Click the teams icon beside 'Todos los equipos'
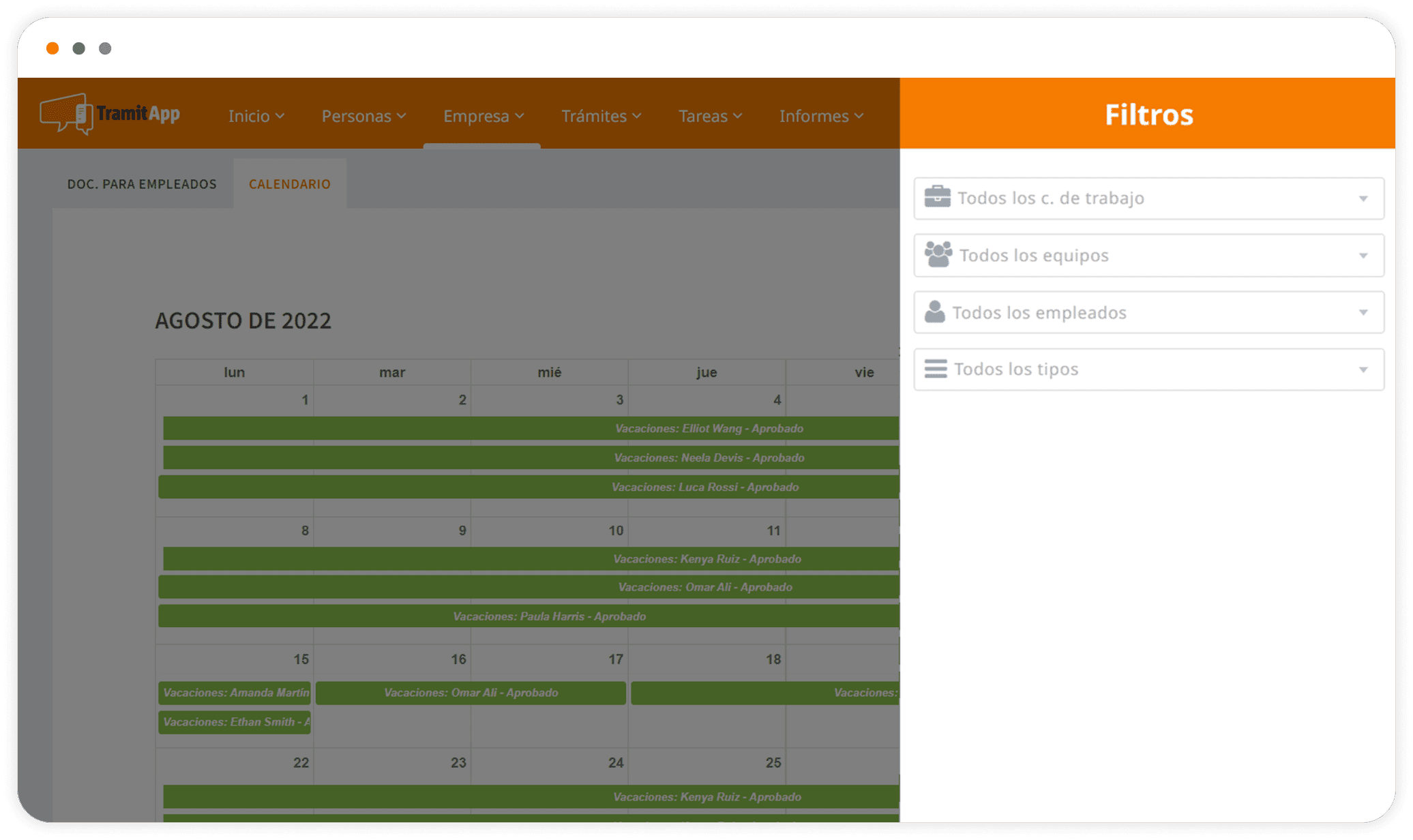 [x=938, y=254]
